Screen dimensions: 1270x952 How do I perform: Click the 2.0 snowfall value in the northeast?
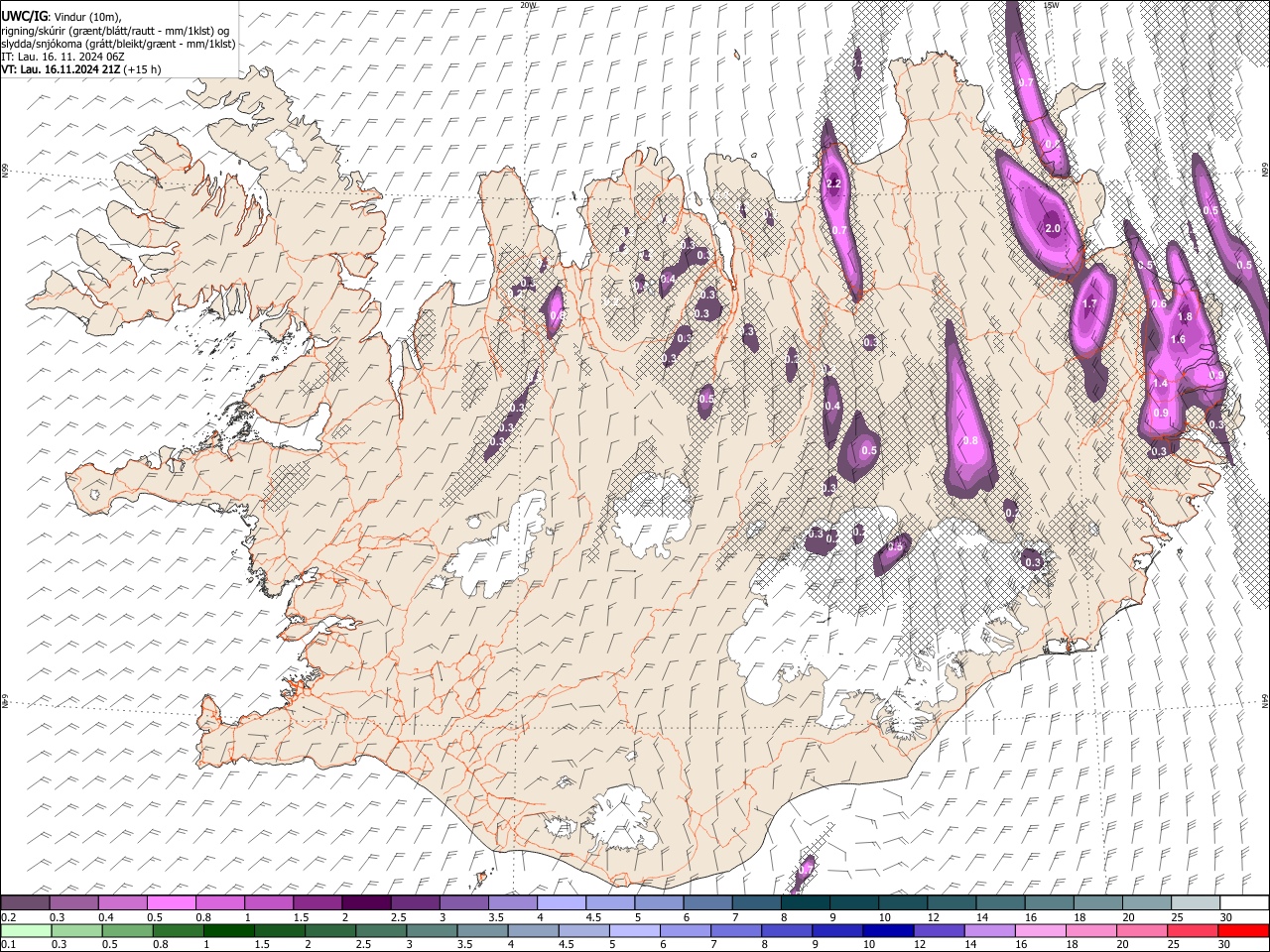pos(1053,229)
